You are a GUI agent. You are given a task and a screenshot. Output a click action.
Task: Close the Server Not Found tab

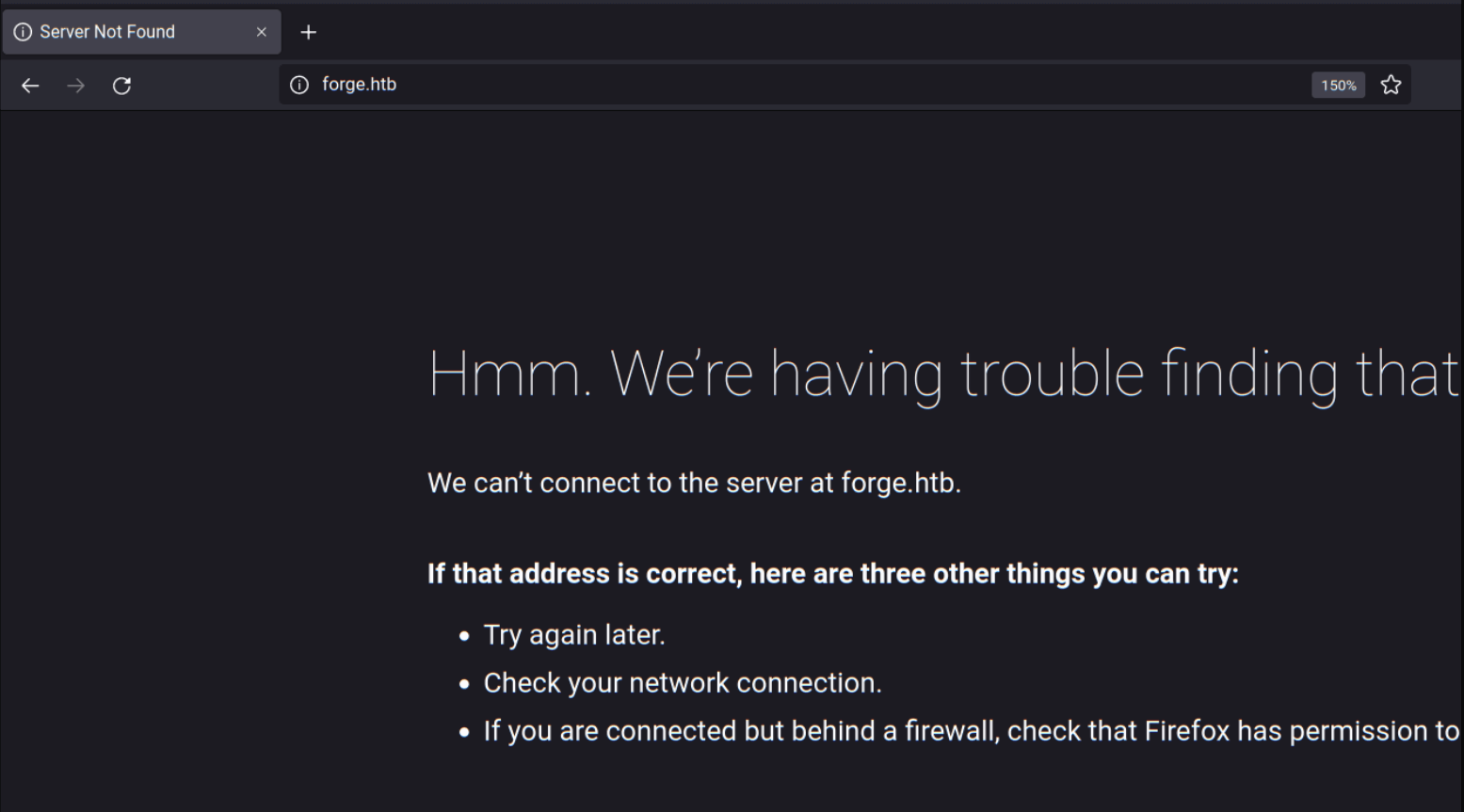point(262,32)
